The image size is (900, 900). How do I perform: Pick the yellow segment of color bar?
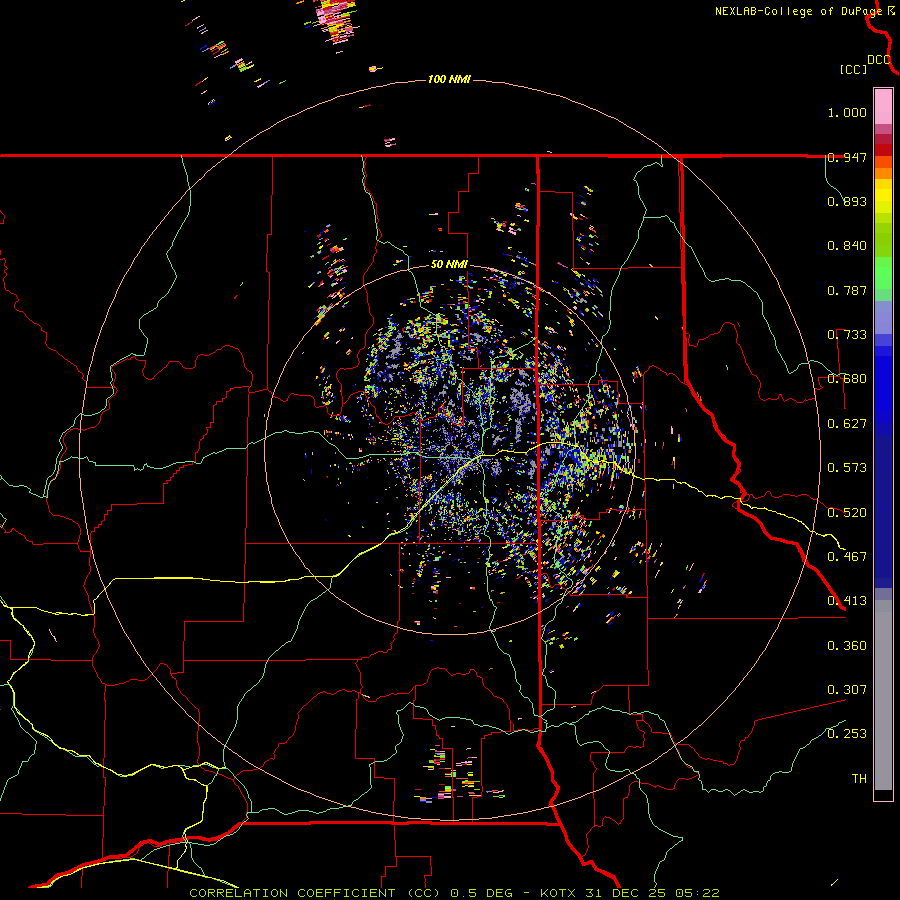[883, 196]
